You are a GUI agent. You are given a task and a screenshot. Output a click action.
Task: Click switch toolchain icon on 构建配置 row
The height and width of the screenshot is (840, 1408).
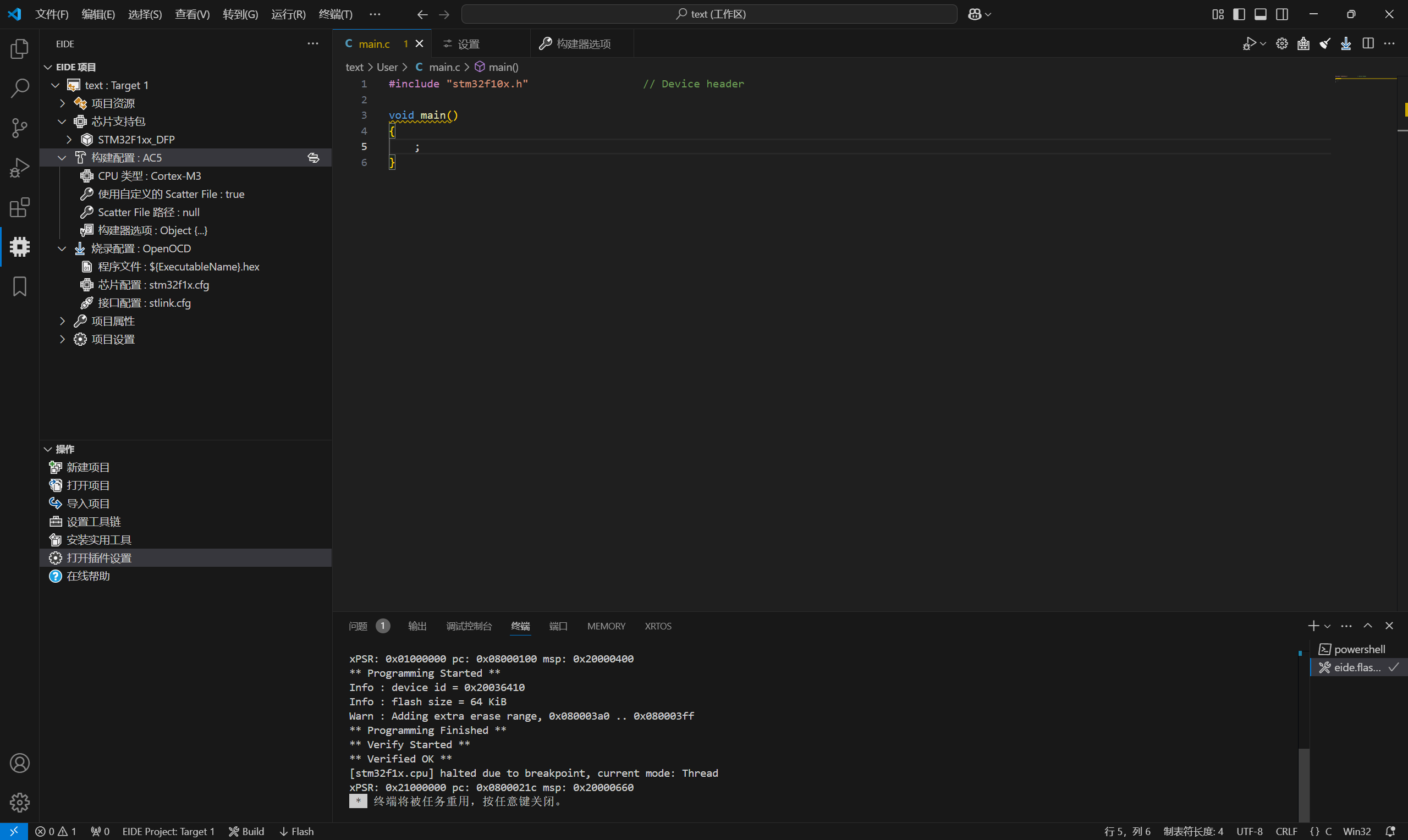[x=313, y=158]
